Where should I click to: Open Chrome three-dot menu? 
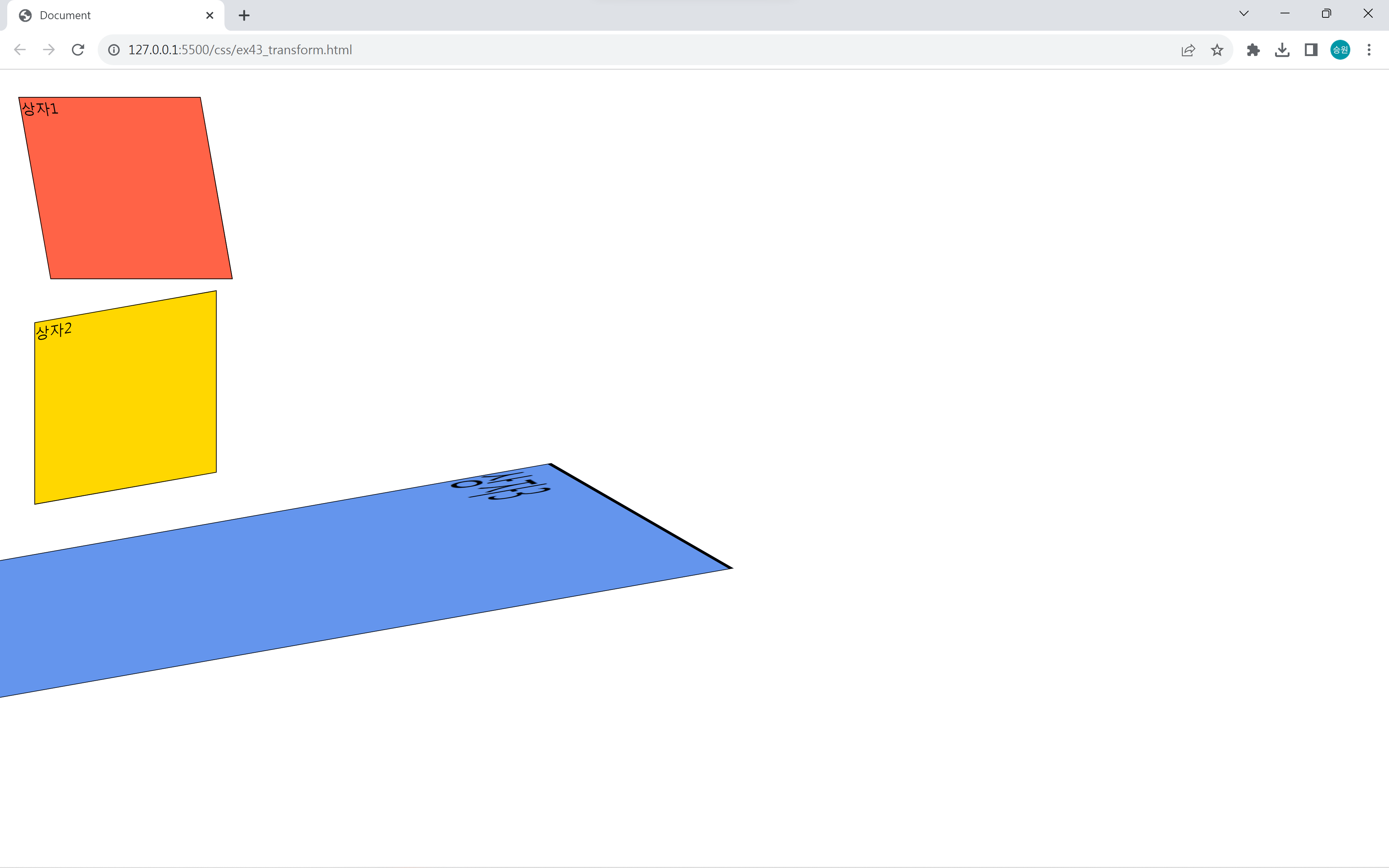click(x=1369, y=50)
